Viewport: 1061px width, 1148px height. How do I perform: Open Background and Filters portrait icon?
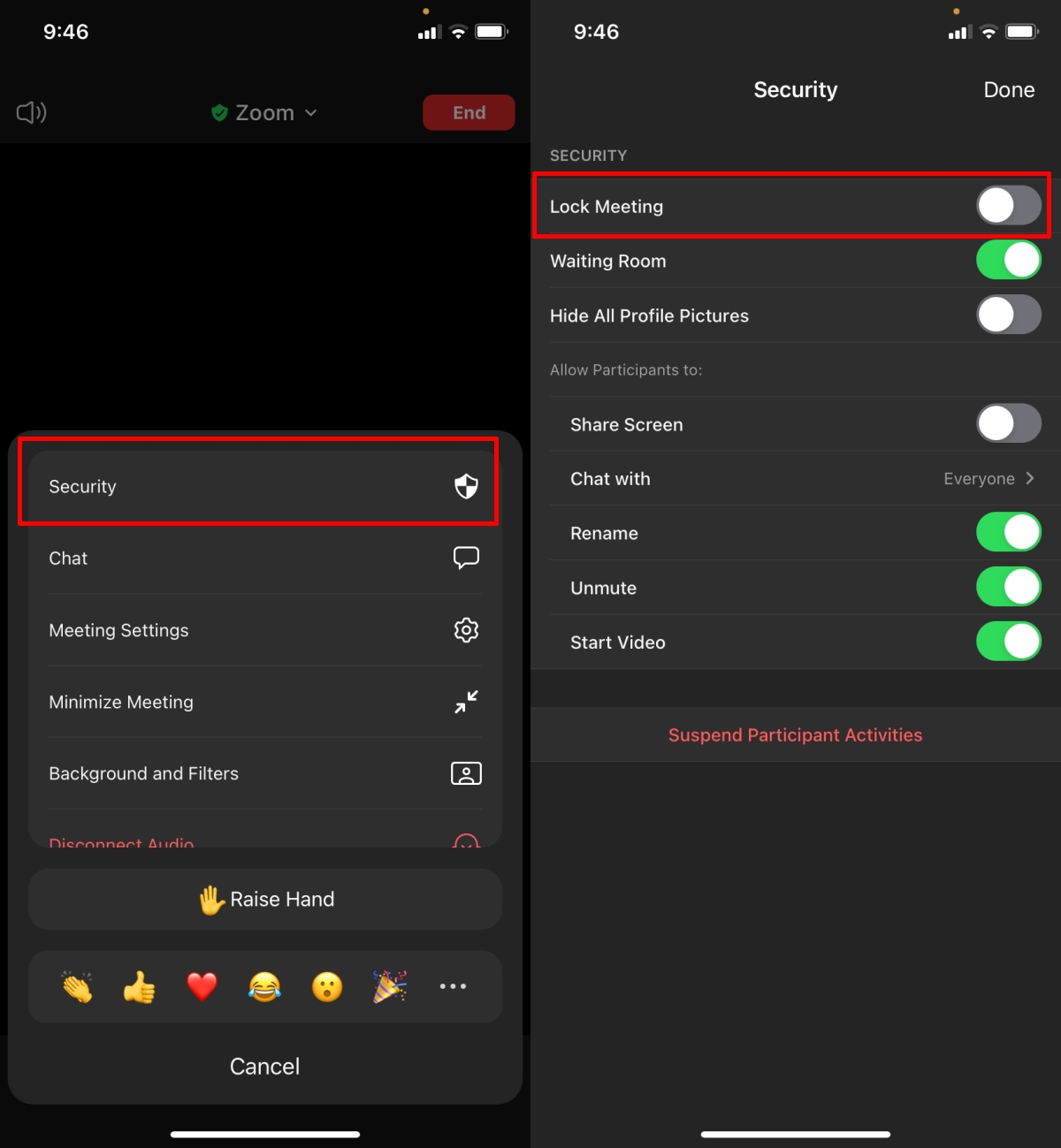pos(466,773)
